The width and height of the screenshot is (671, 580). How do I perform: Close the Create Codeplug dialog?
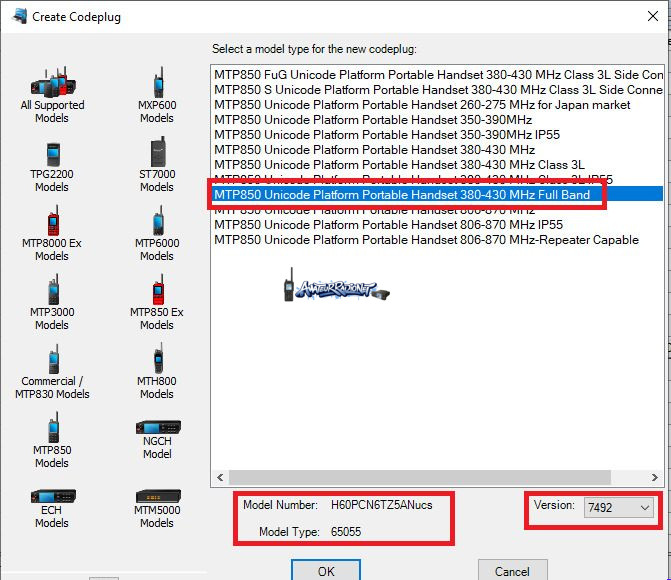(653, 16)
